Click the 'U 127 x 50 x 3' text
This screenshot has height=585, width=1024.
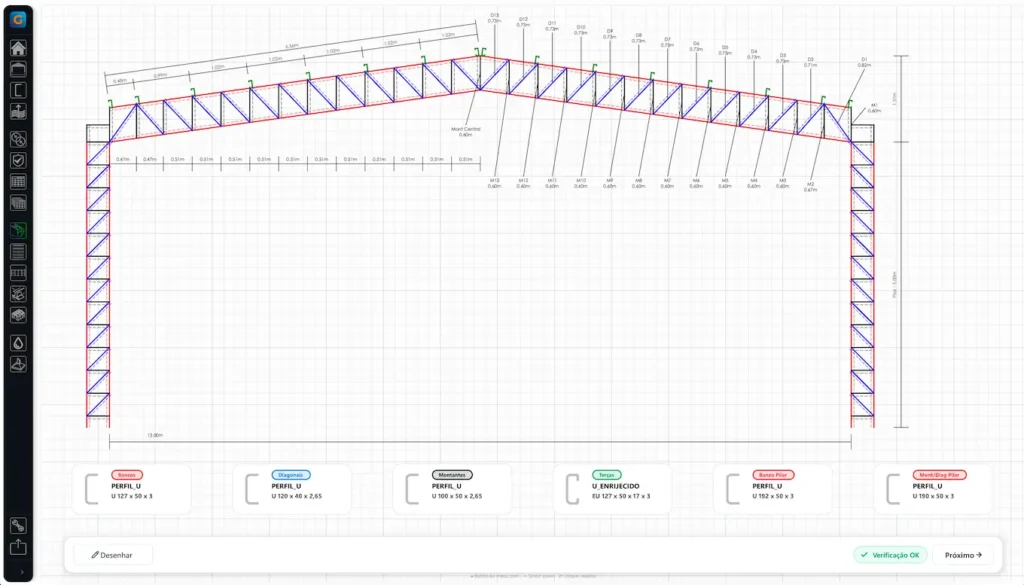click(132, 496)
